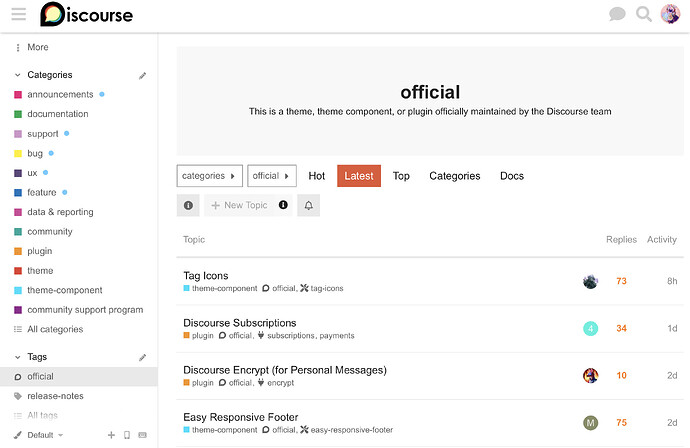This screenshot has height=448, width=690.
Task: Open the community category
Action: coord(50,231)
